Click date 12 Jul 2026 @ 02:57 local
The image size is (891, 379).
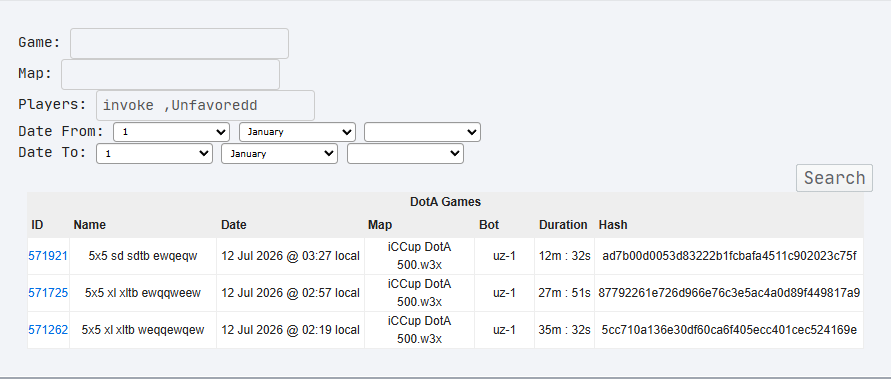(290, 293)
